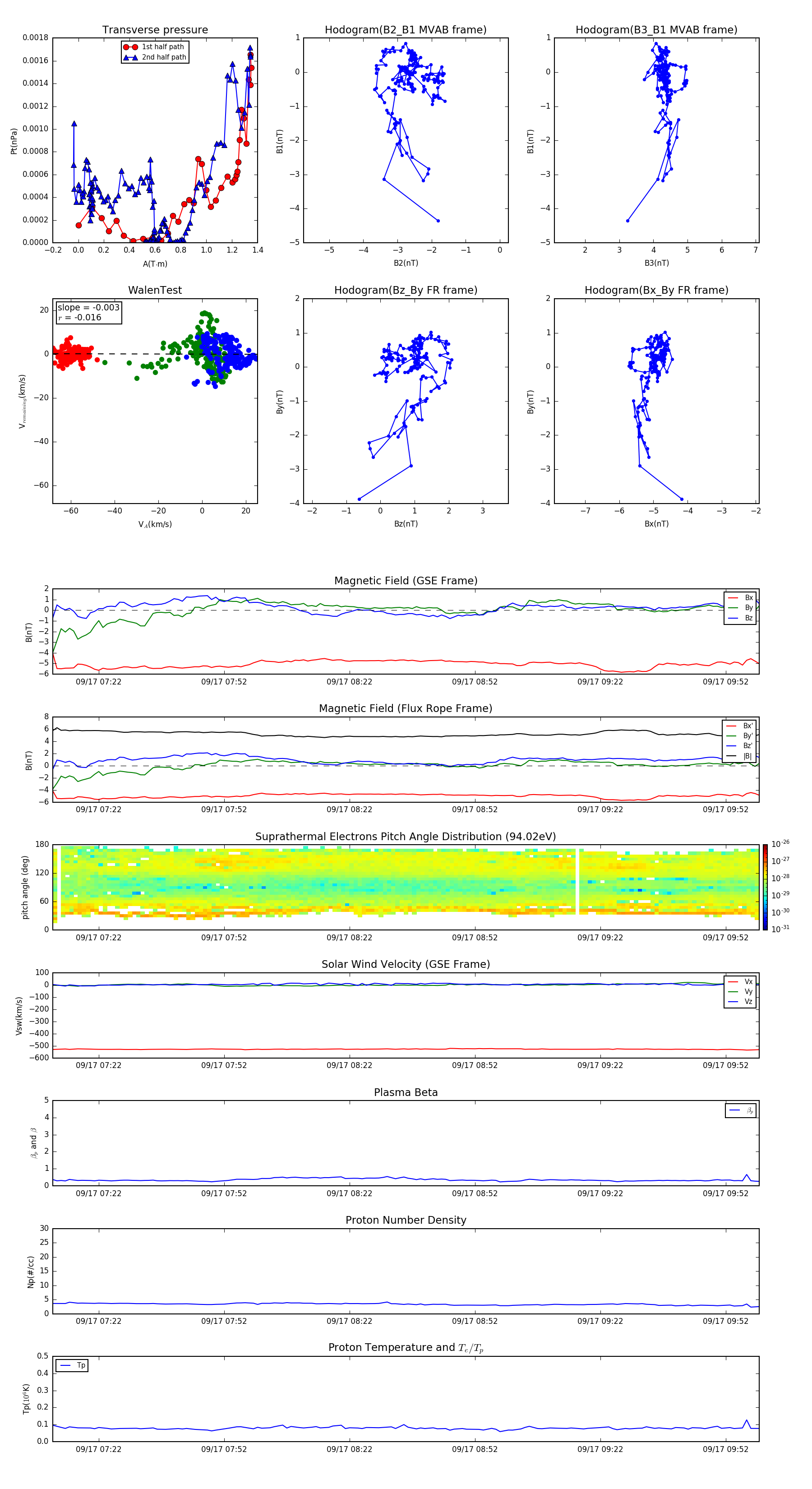
Task: Select Vz in the velocity legend
Action: [x=741, y=1002]
